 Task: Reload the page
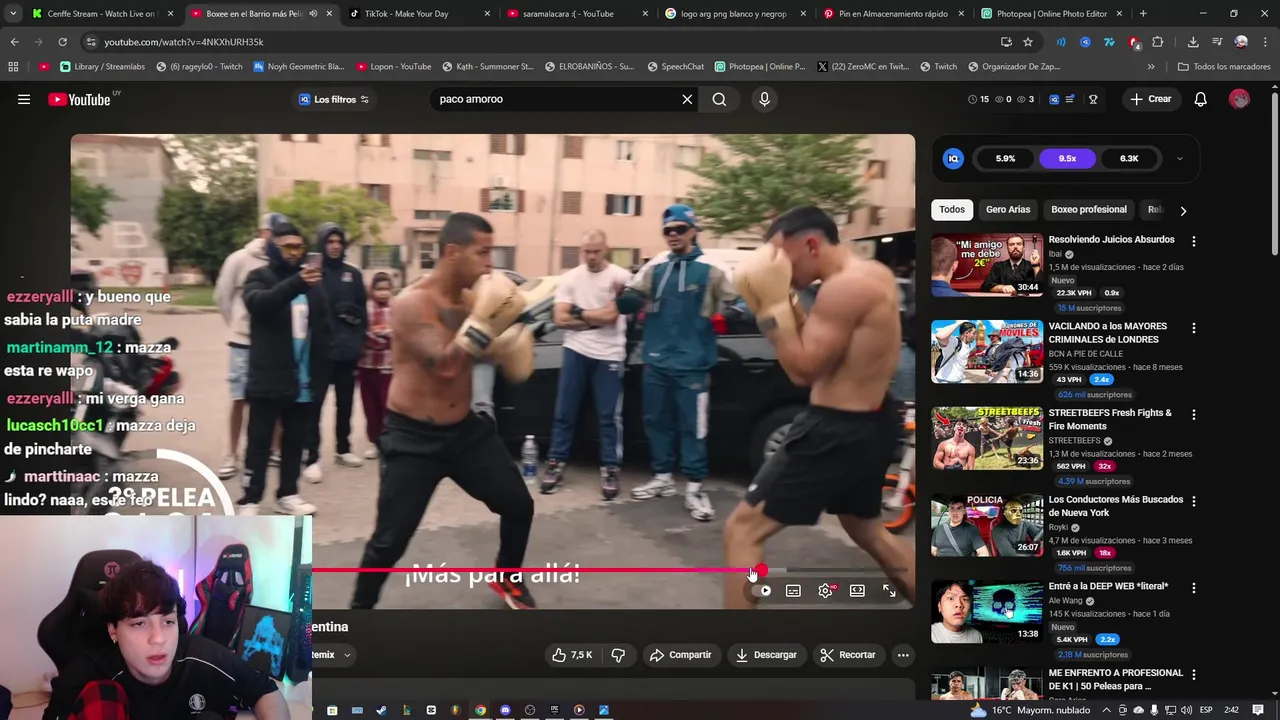(x=62, y=42)
